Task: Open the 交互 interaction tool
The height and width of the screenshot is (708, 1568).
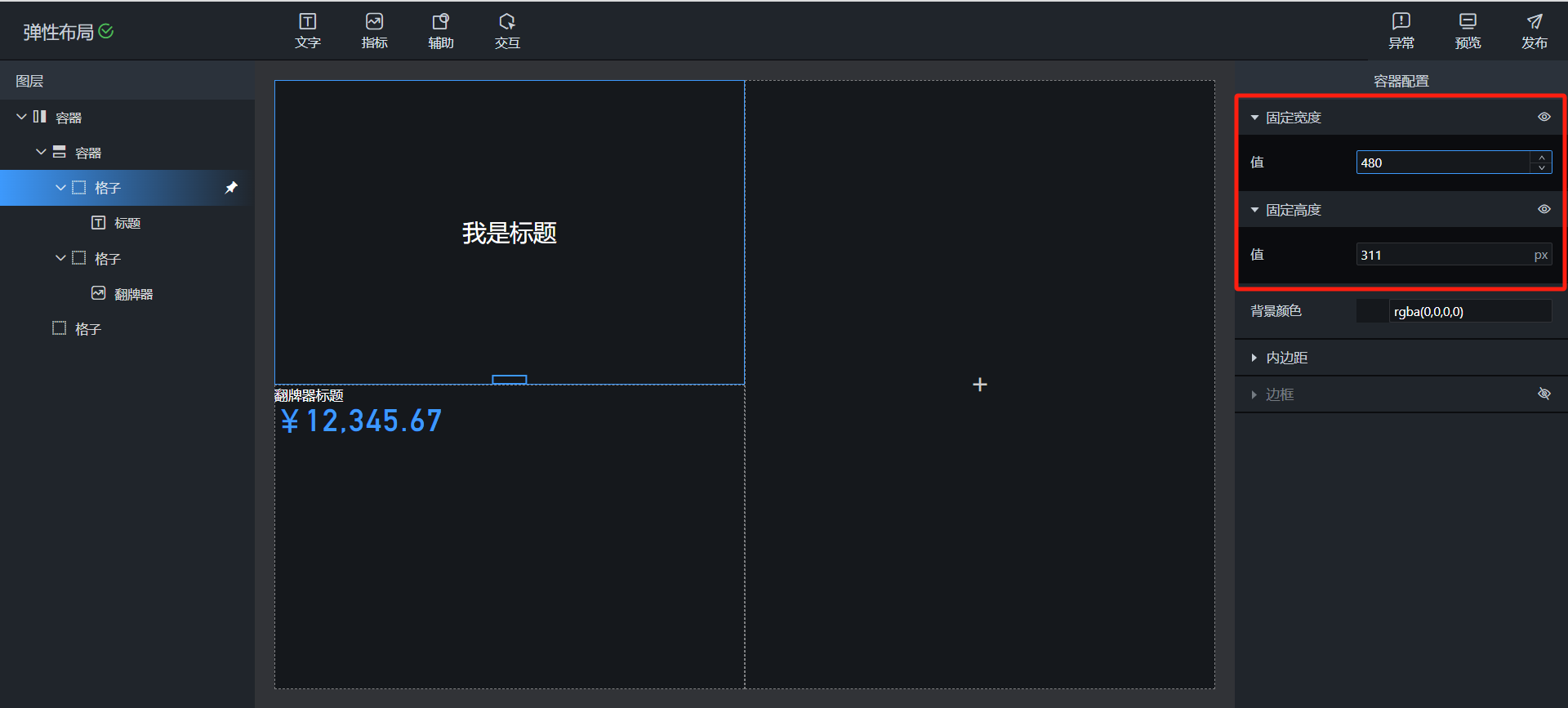Action: (x=507, y=31)
